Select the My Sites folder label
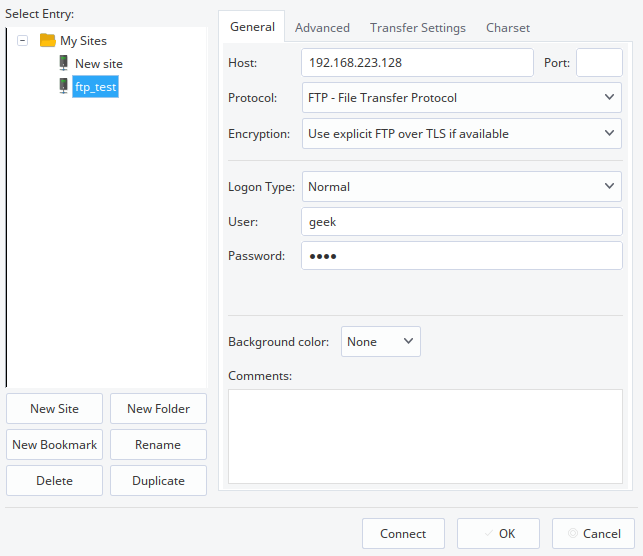This screenshot has width=643, height=556. (83, 41)
